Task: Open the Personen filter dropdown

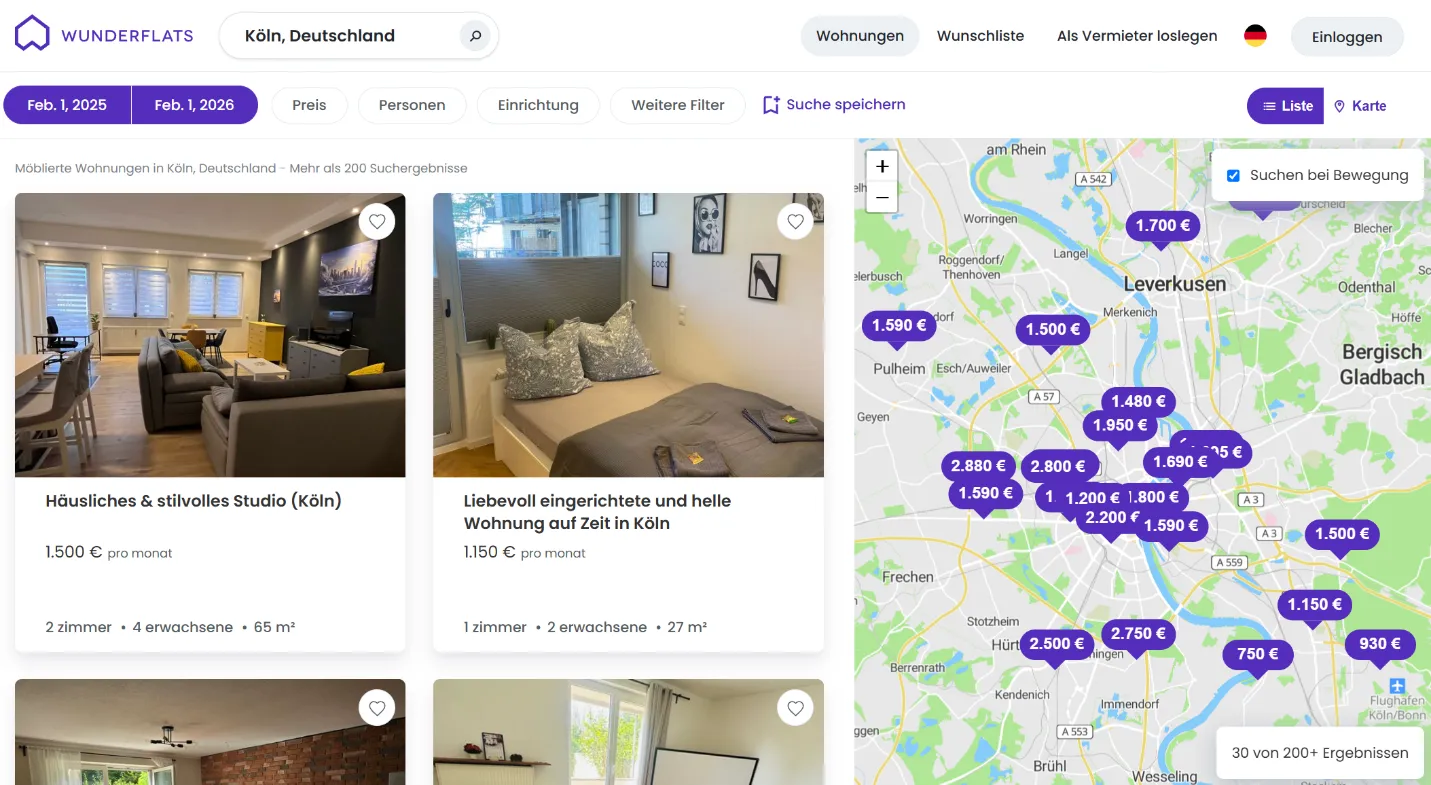Action: click(x=412, y=105)
